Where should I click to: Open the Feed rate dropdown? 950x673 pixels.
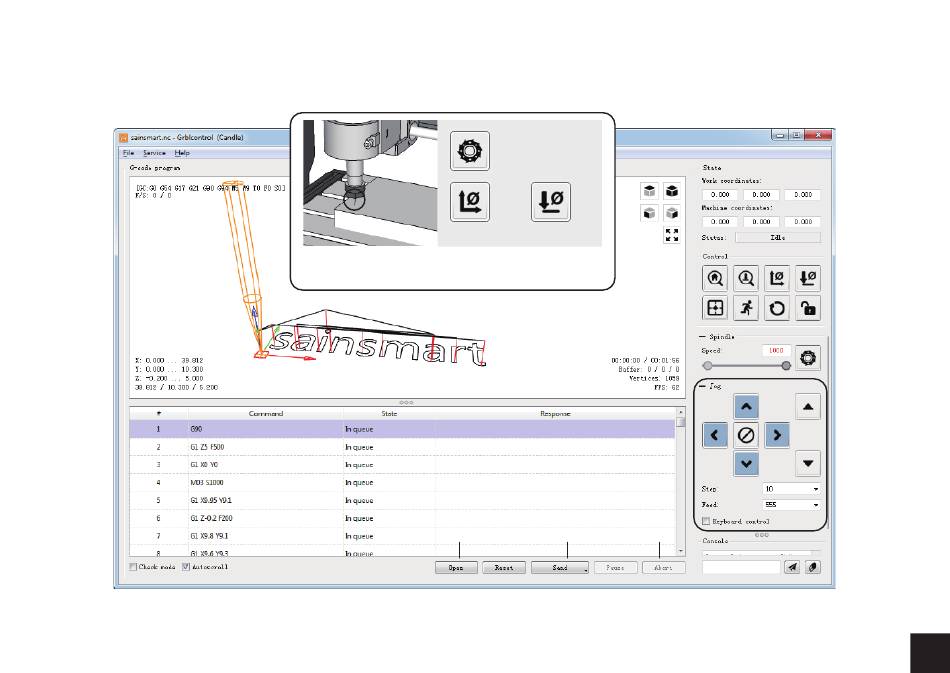[791, 505]
